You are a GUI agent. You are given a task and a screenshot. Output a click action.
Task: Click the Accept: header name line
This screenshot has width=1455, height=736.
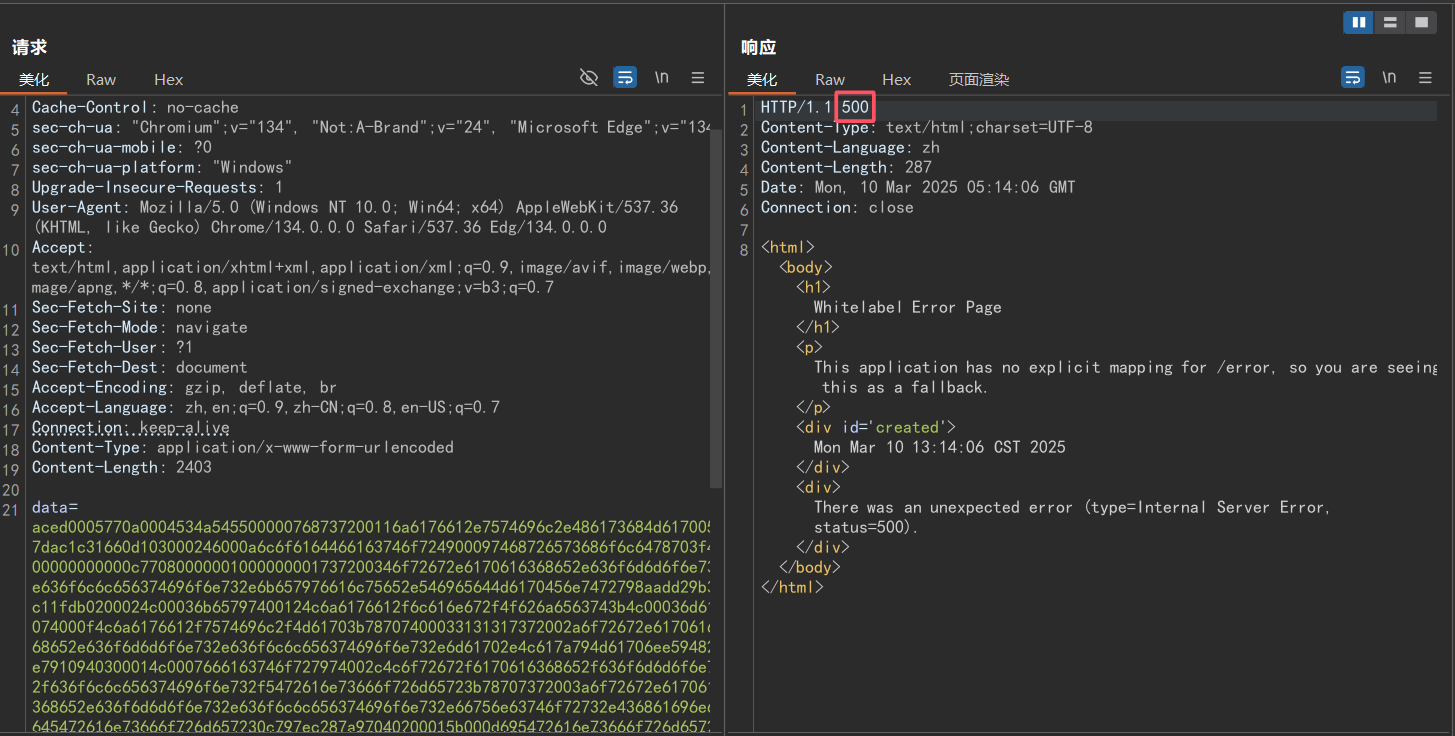[62, 247]
